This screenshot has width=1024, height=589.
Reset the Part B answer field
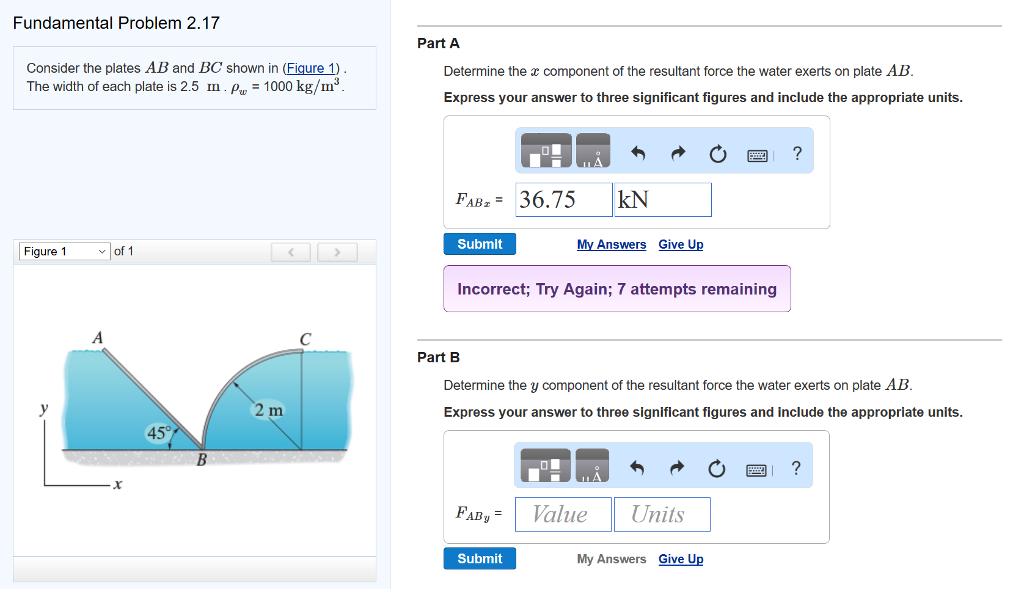716,465
